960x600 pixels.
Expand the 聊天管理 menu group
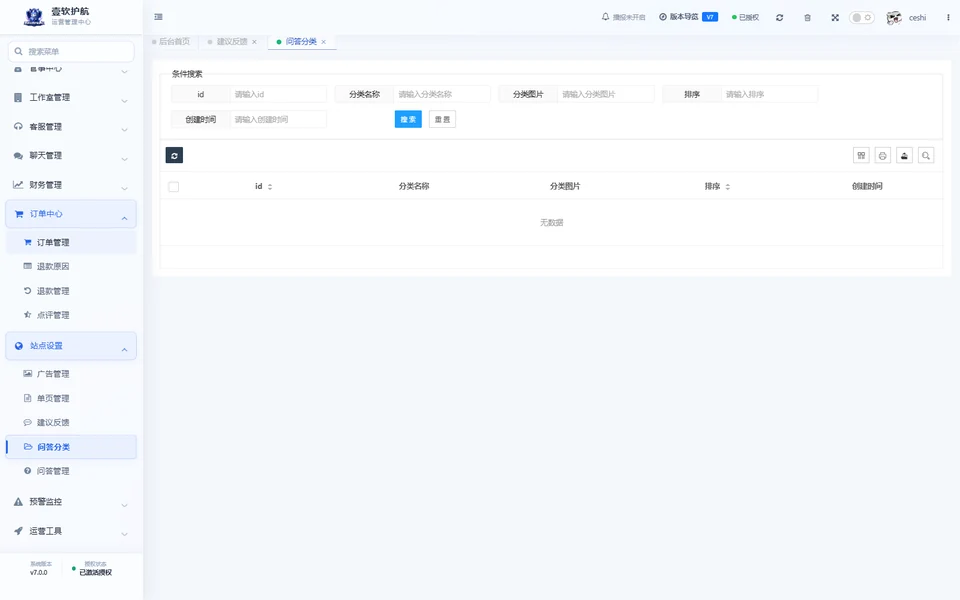pyautogui.click(x=71, y=156)
